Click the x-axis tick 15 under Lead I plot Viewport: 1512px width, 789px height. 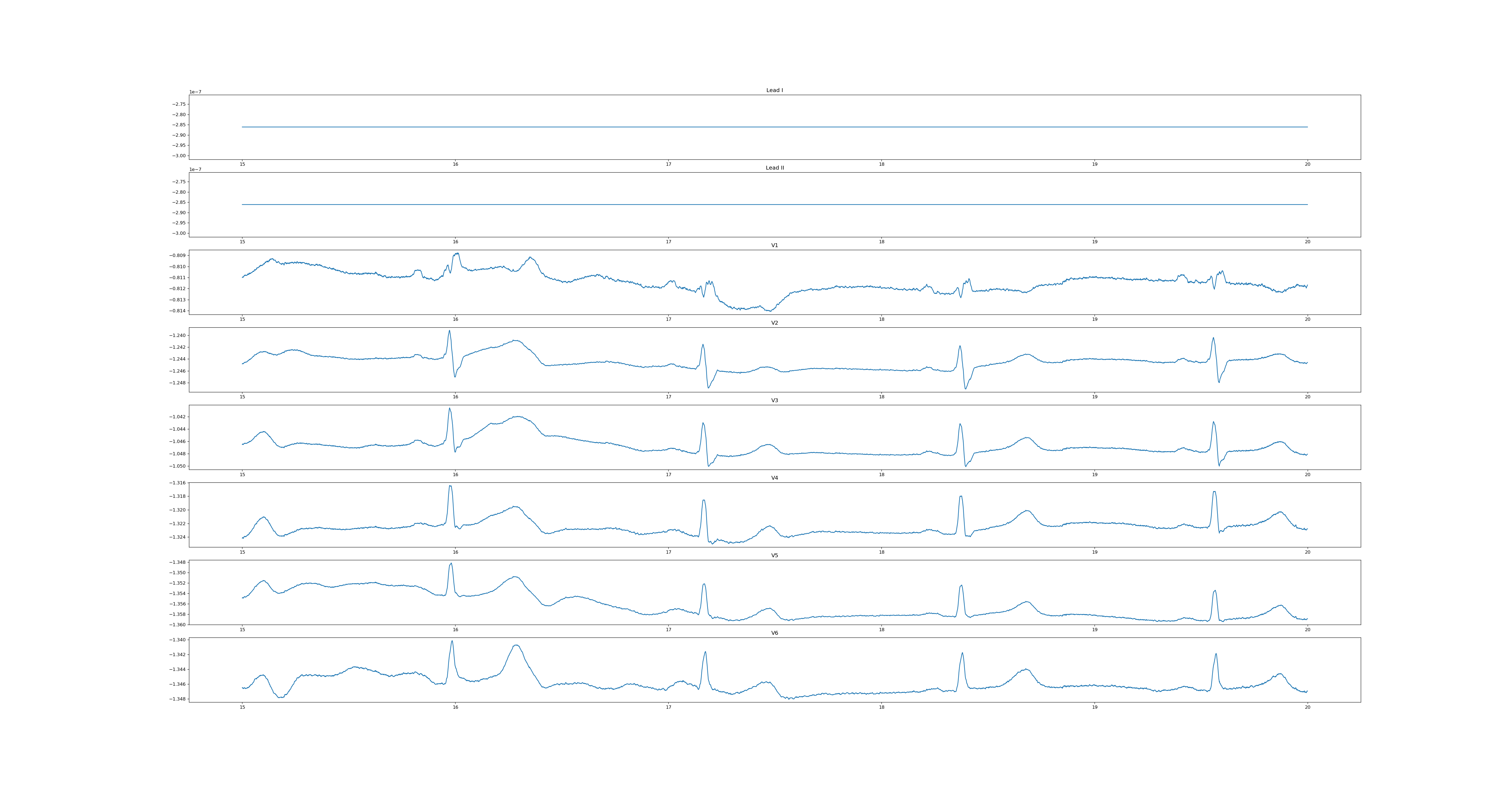[x=242, y=164]
